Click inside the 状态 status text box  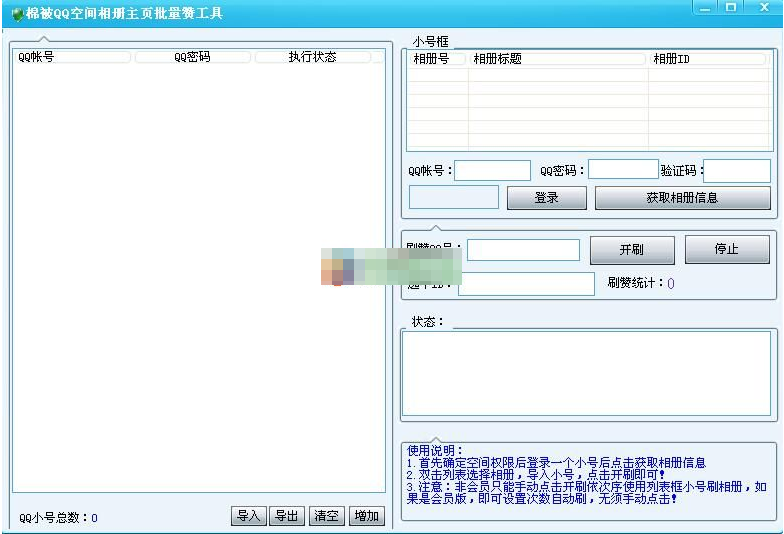point(586,373)
